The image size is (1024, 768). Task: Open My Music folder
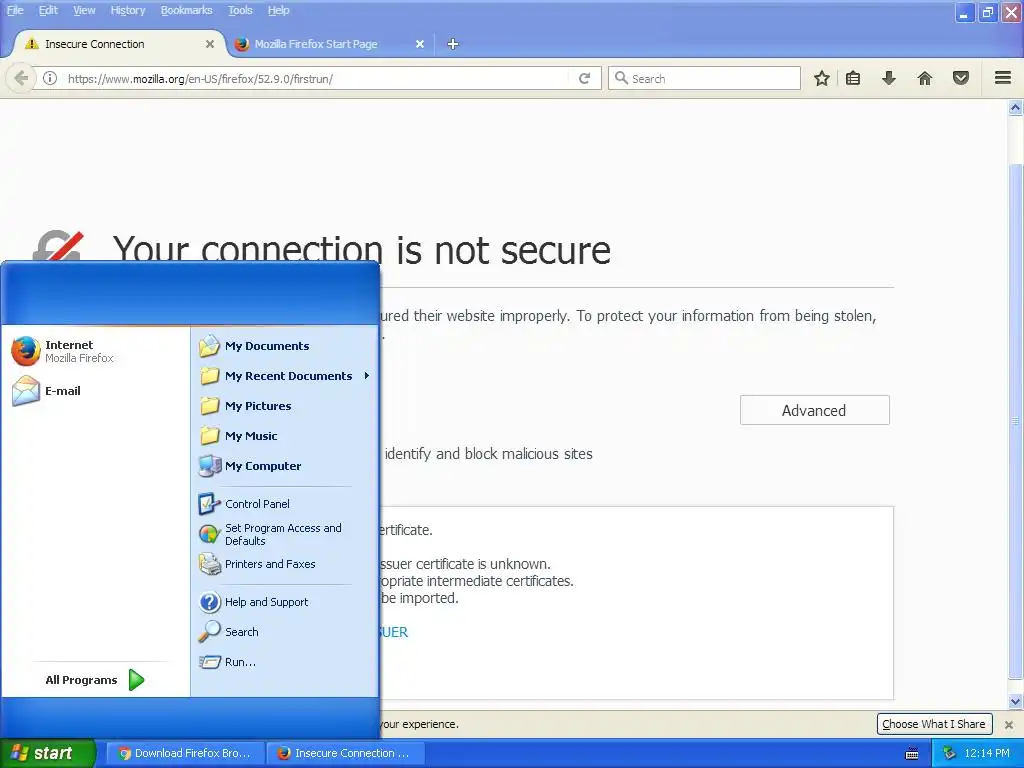point(284,436)
